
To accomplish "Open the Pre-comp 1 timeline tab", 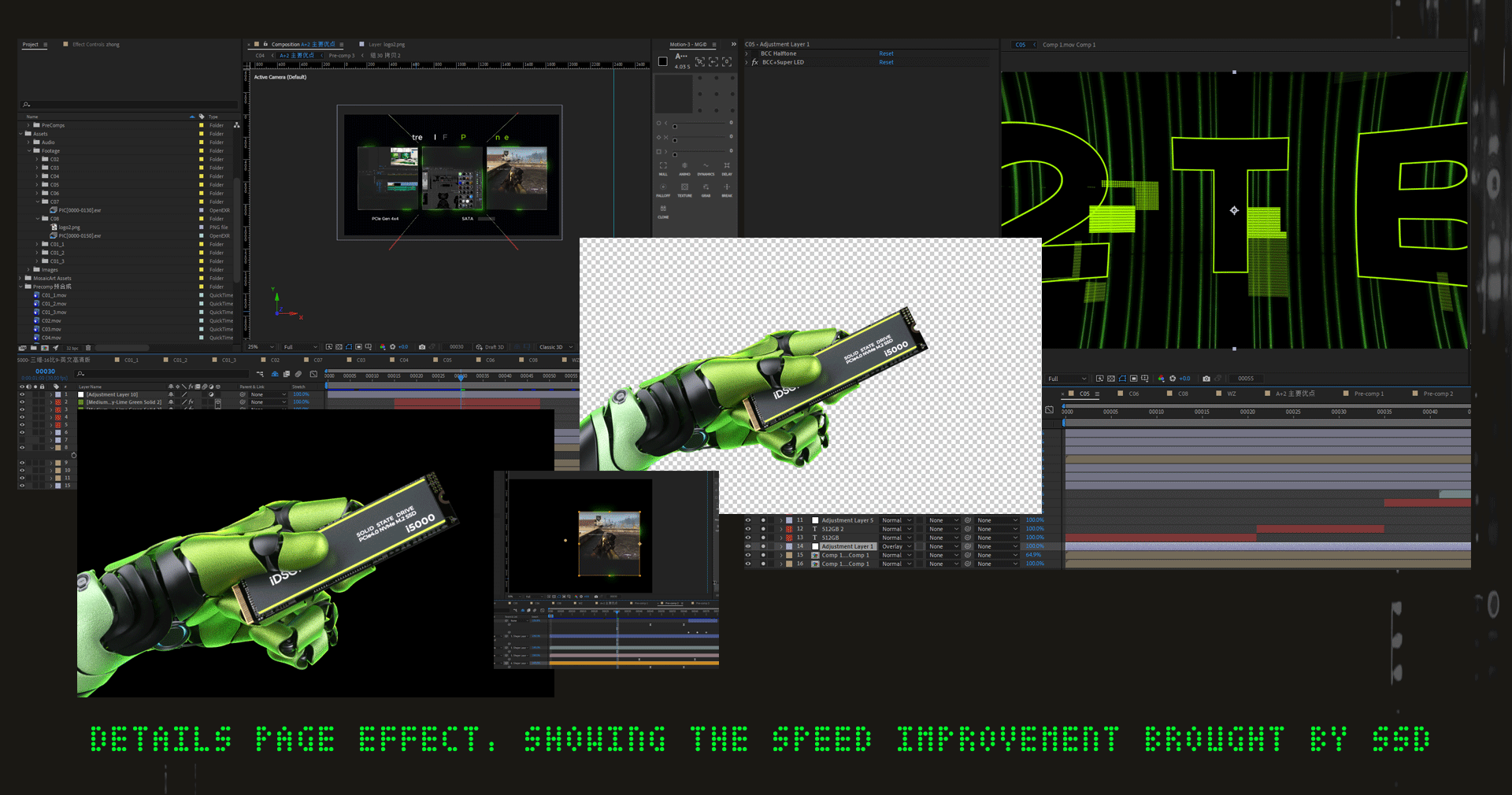I will (1369, 394).
